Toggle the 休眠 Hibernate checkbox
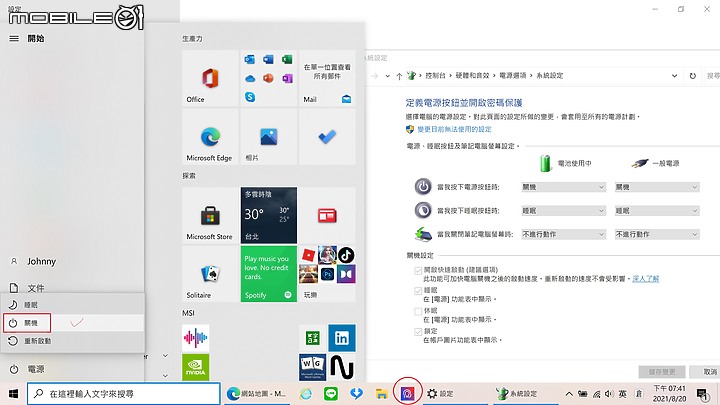Image resolution: width=720 pixels, height=405 pixels. pyautogui.click(x=418, y=311)
